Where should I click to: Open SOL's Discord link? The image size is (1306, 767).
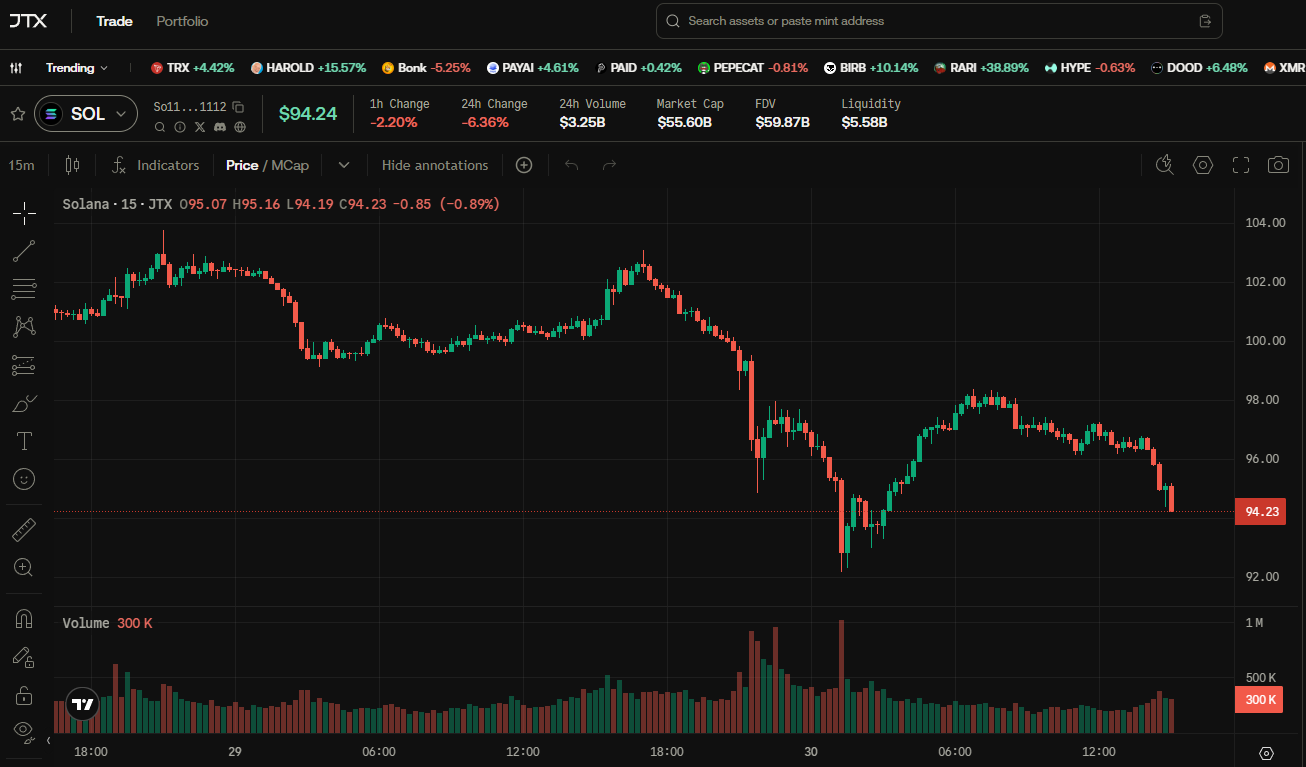(219, 127)
